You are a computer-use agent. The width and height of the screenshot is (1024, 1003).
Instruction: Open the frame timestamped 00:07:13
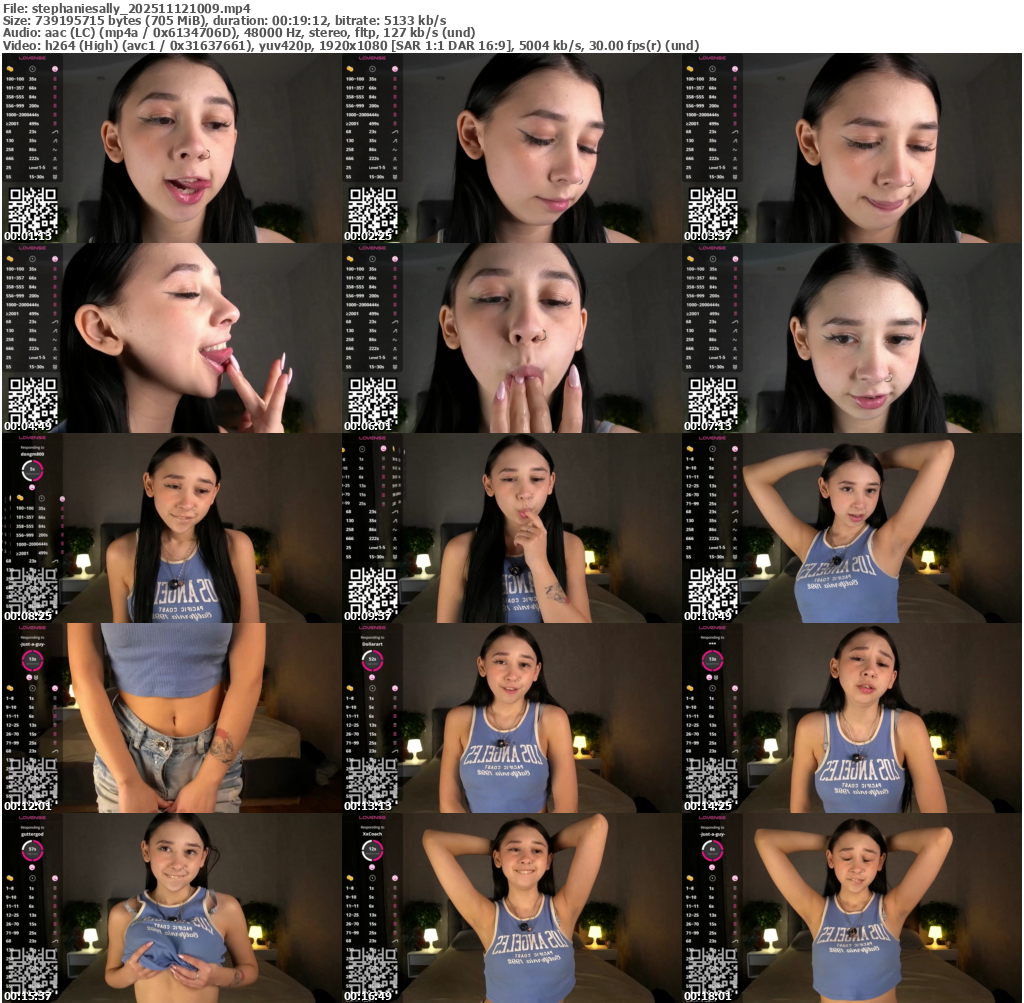[851, 338]
